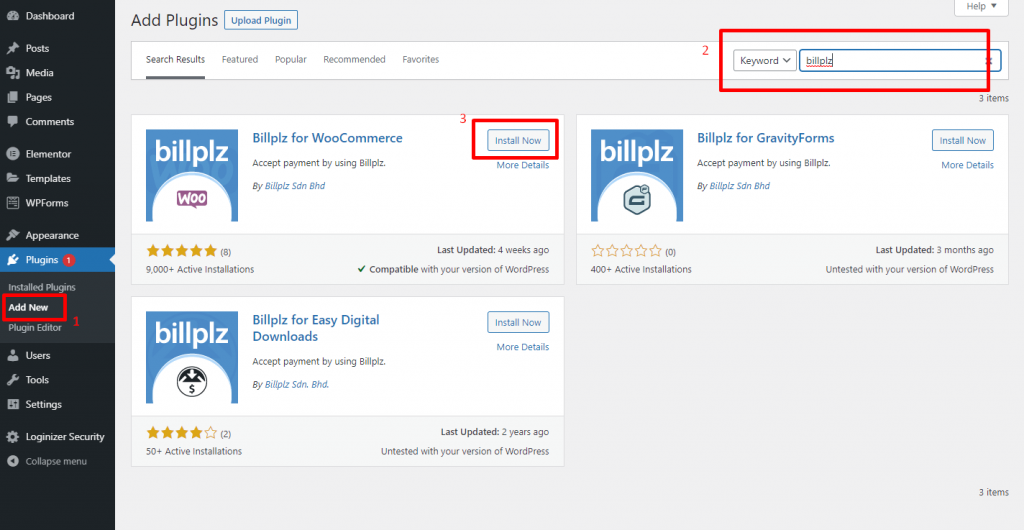This screenshot has width=1024, height=530.
Task: Open the Dashboard menu icon
Action: 12,16
